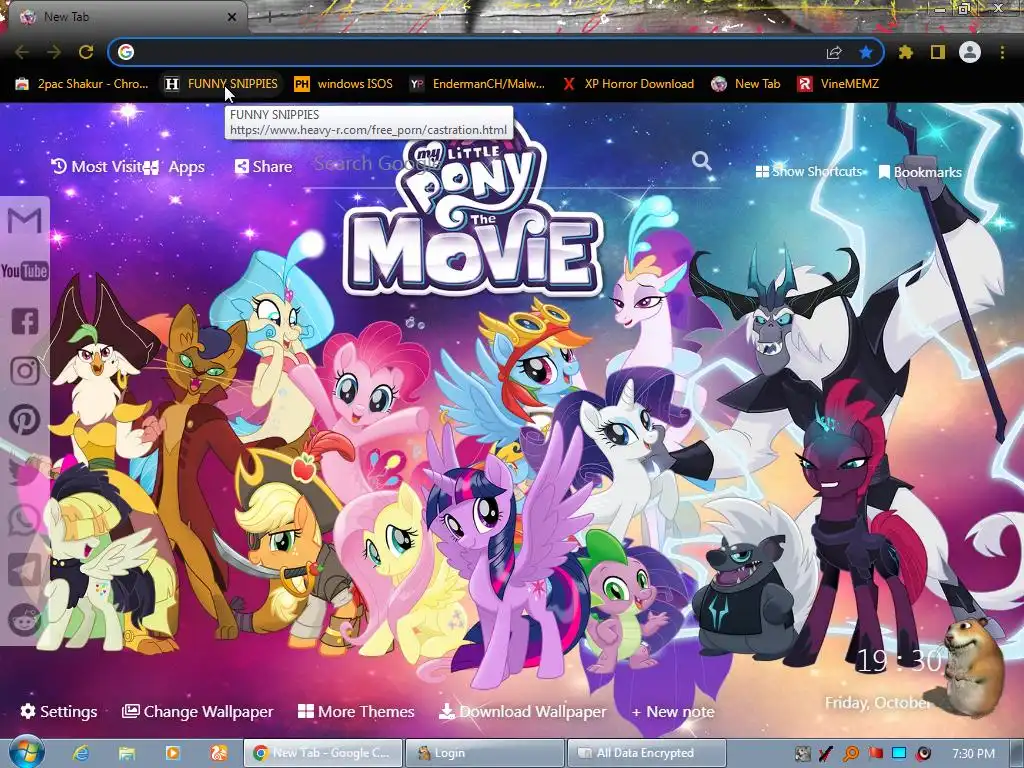The height and width of the screenshot is (768, 1024).
Task: Open the '2pac Shakur - Chro...' bookmark
Action: pos(82,84)
